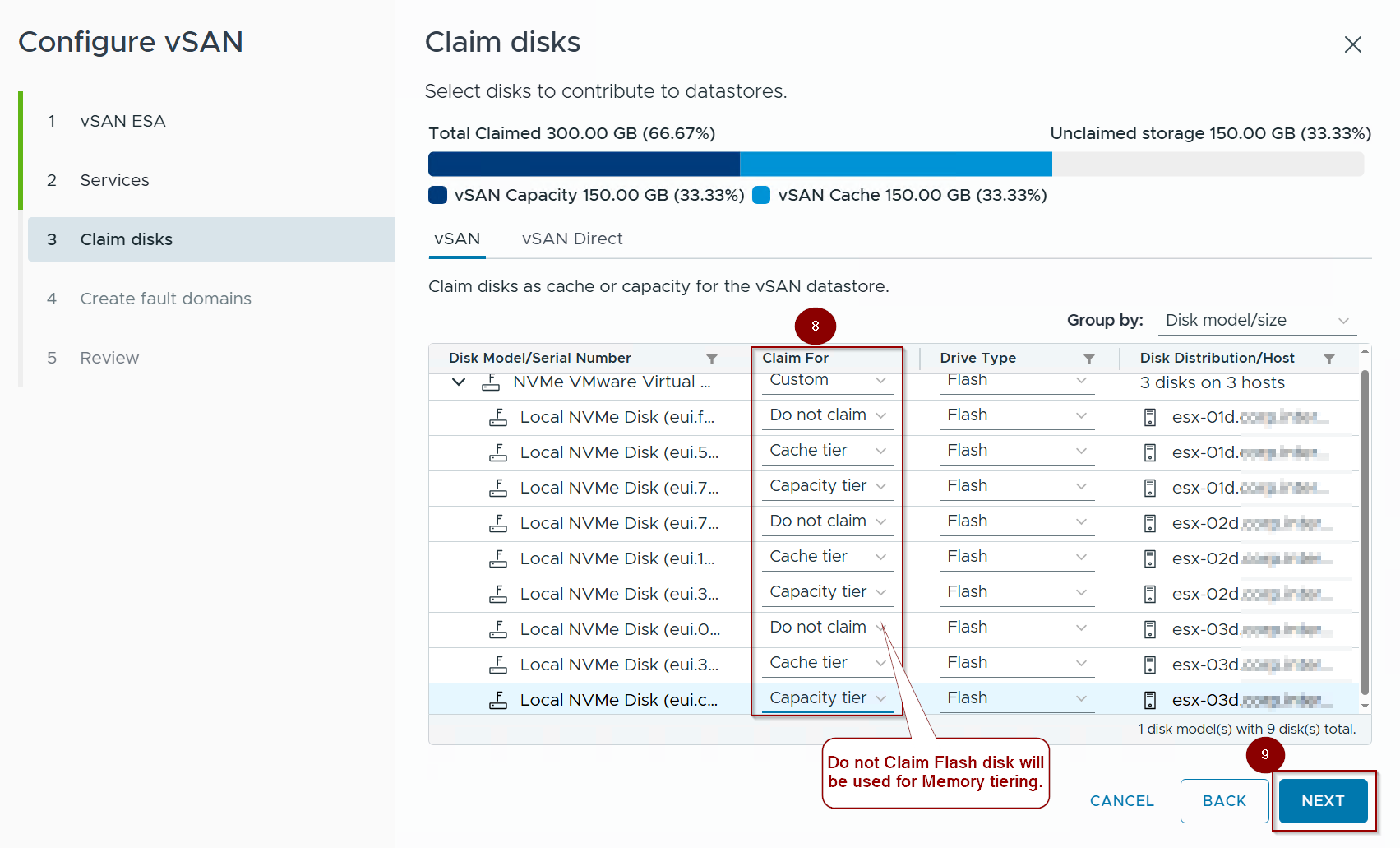Open the Custom claim dropdown for the disk group
Viewport: 1400px width, 848px height.
[827, 381]
